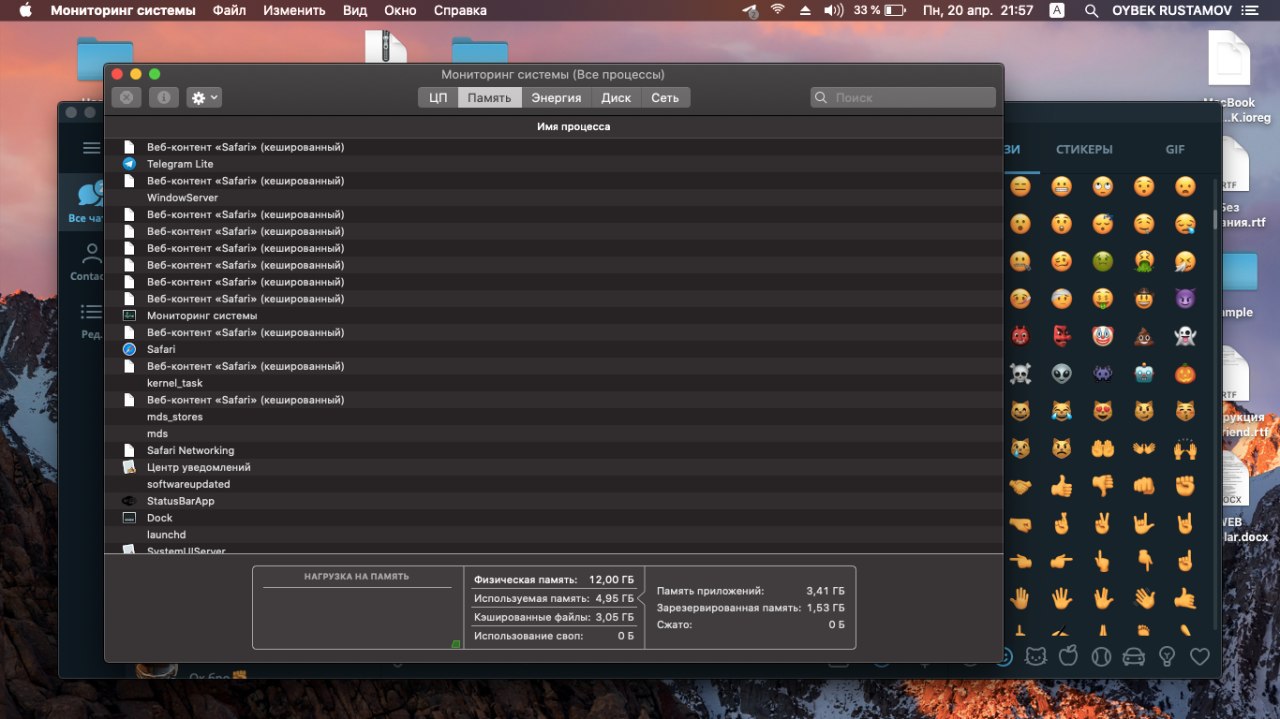Open Telegram hamburger menu icon
The width and height of the screenshot is (1280, 719).
[91, 148]
